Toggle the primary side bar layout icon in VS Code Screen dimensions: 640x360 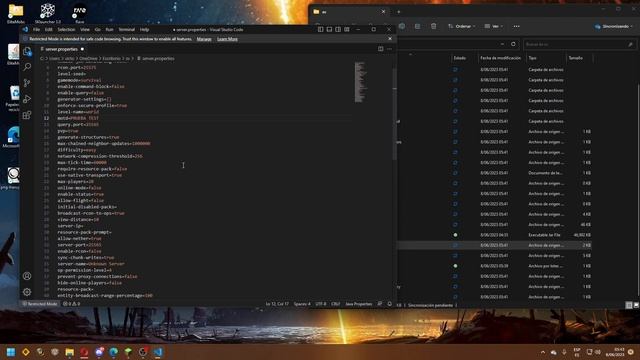coord(320,29)
